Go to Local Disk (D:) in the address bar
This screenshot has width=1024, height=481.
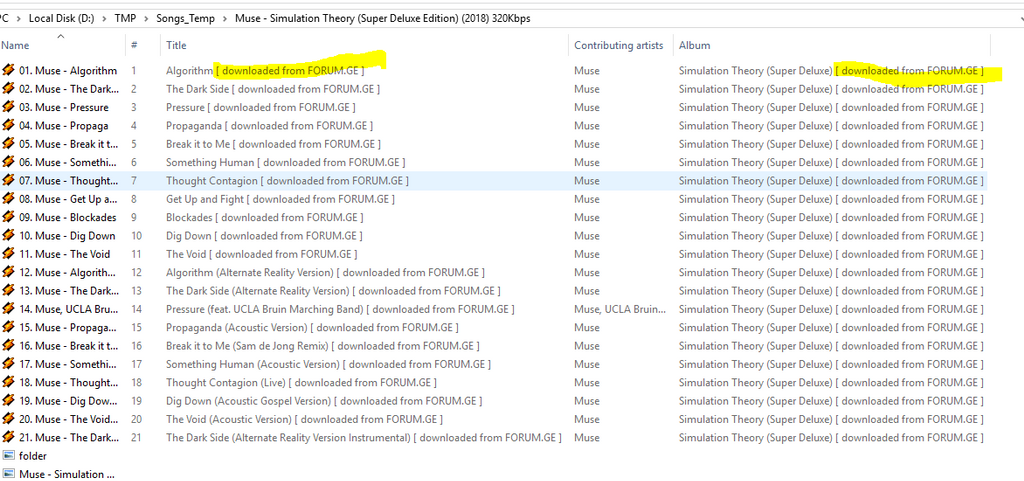(x=61, y=18)
